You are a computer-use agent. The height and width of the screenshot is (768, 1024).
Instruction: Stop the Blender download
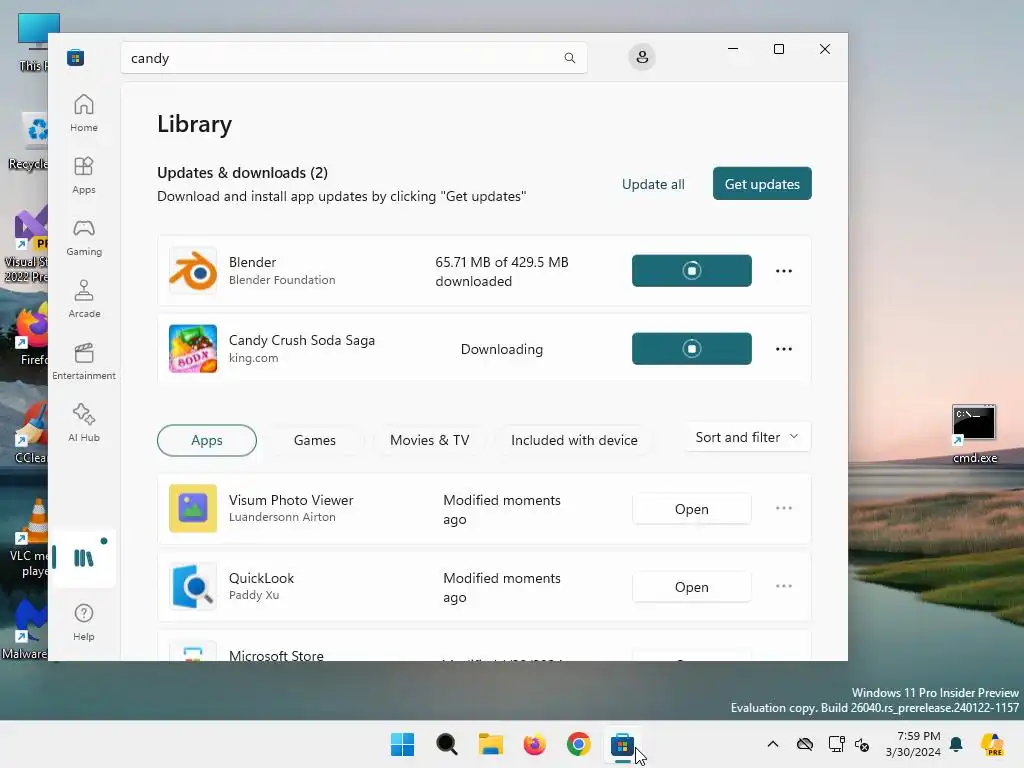[692, 270]
